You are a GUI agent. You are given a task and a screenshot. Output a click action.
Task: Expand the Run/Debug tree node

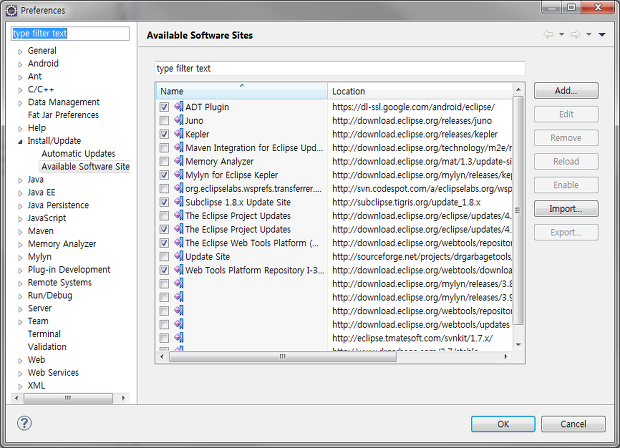(20, 296)
